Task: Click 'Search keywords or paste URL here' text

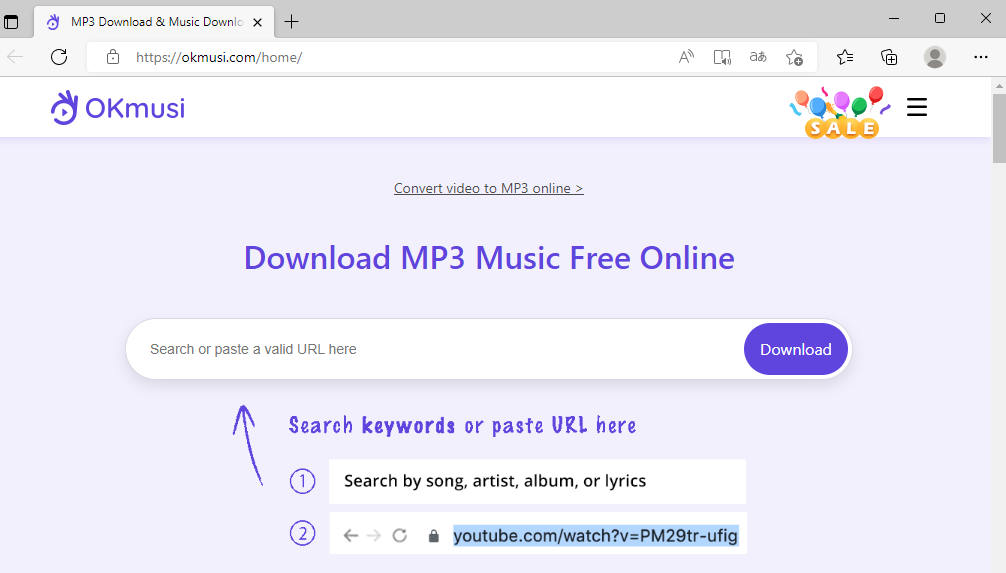Action: [462, 425]
